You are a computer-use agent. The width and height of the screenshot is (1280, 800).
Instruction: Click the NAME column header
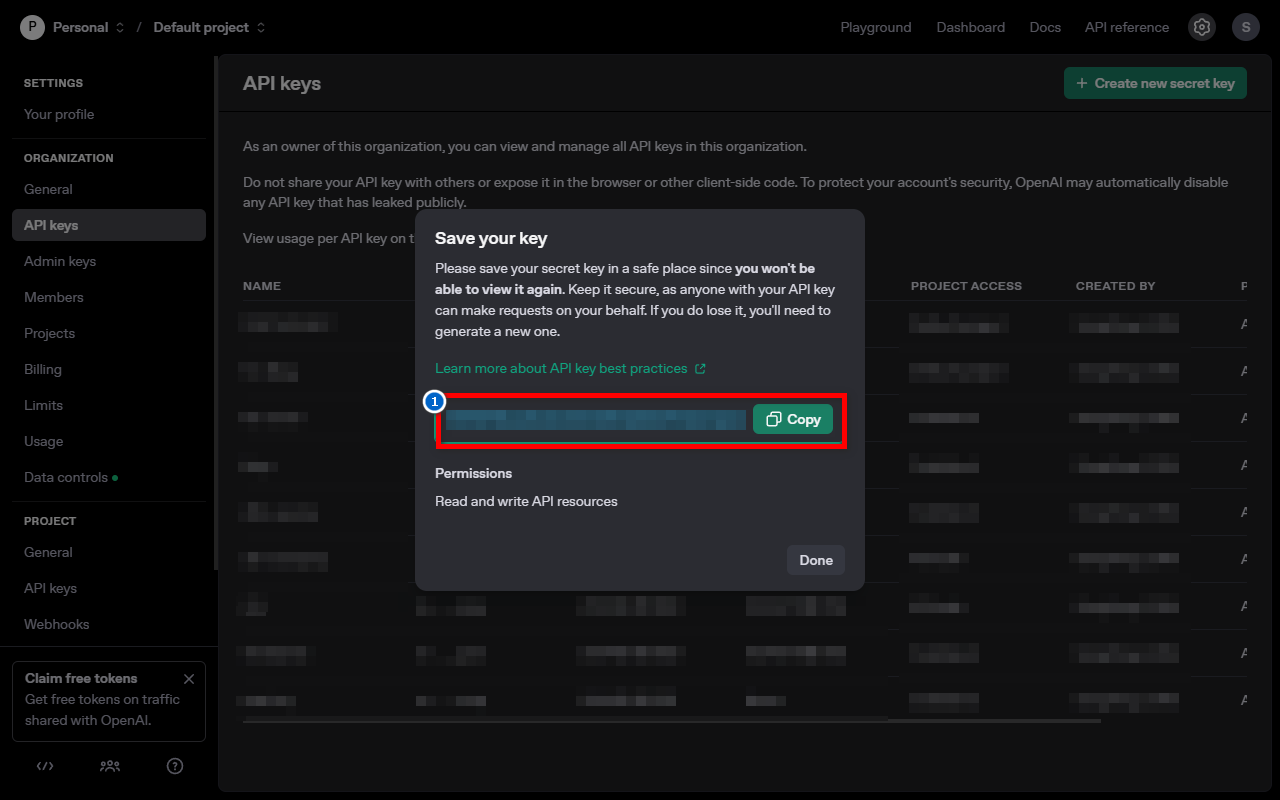click(x=262, y=286)
